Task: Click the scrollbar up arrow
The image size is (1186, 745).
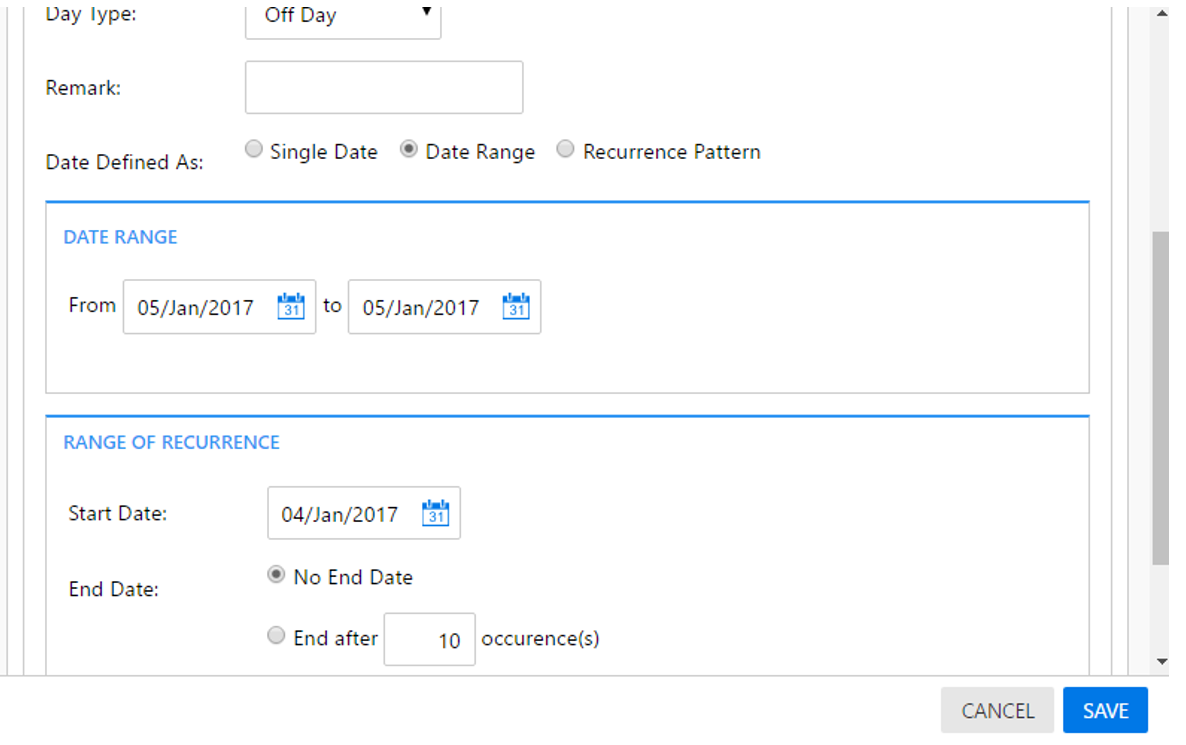Action: (1162, 14)
